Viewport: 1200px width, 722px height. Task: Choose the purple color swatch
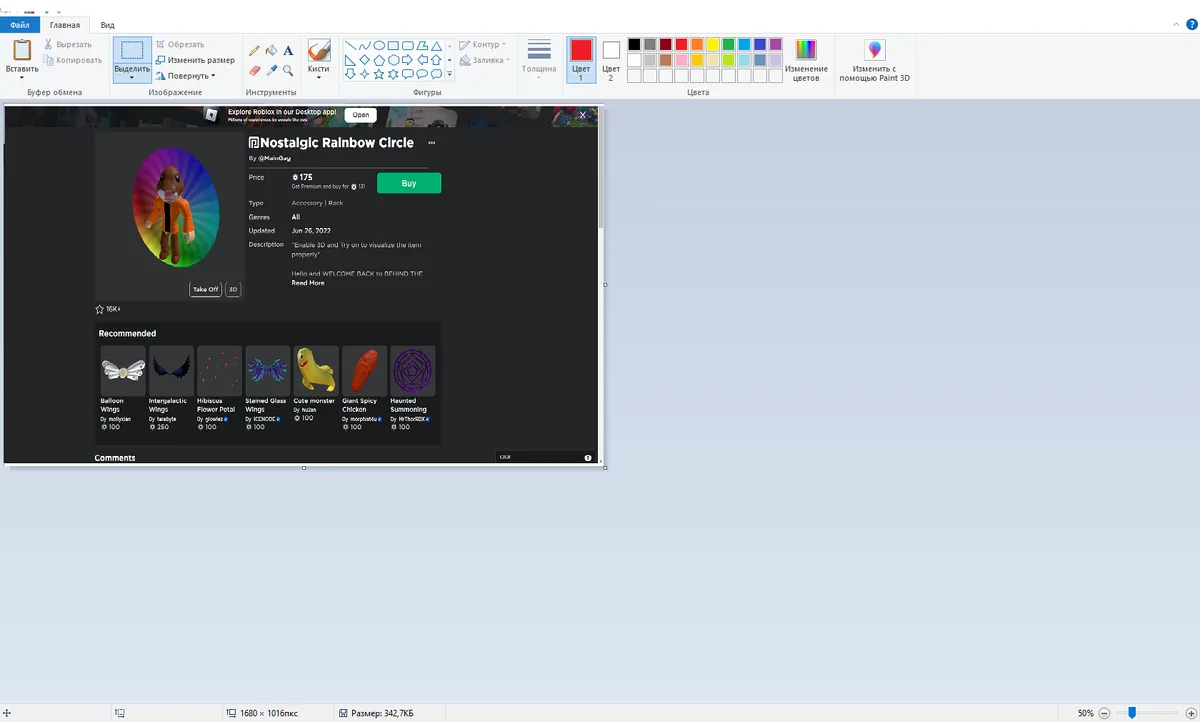[776, 45]
